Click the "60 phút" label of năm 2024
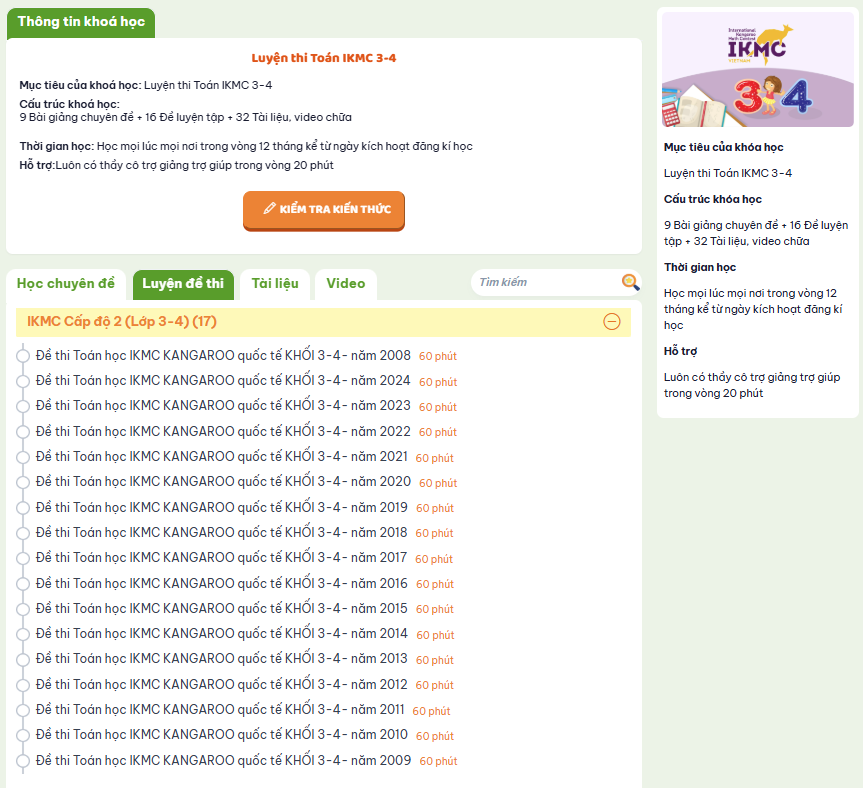 pos(438,382)
